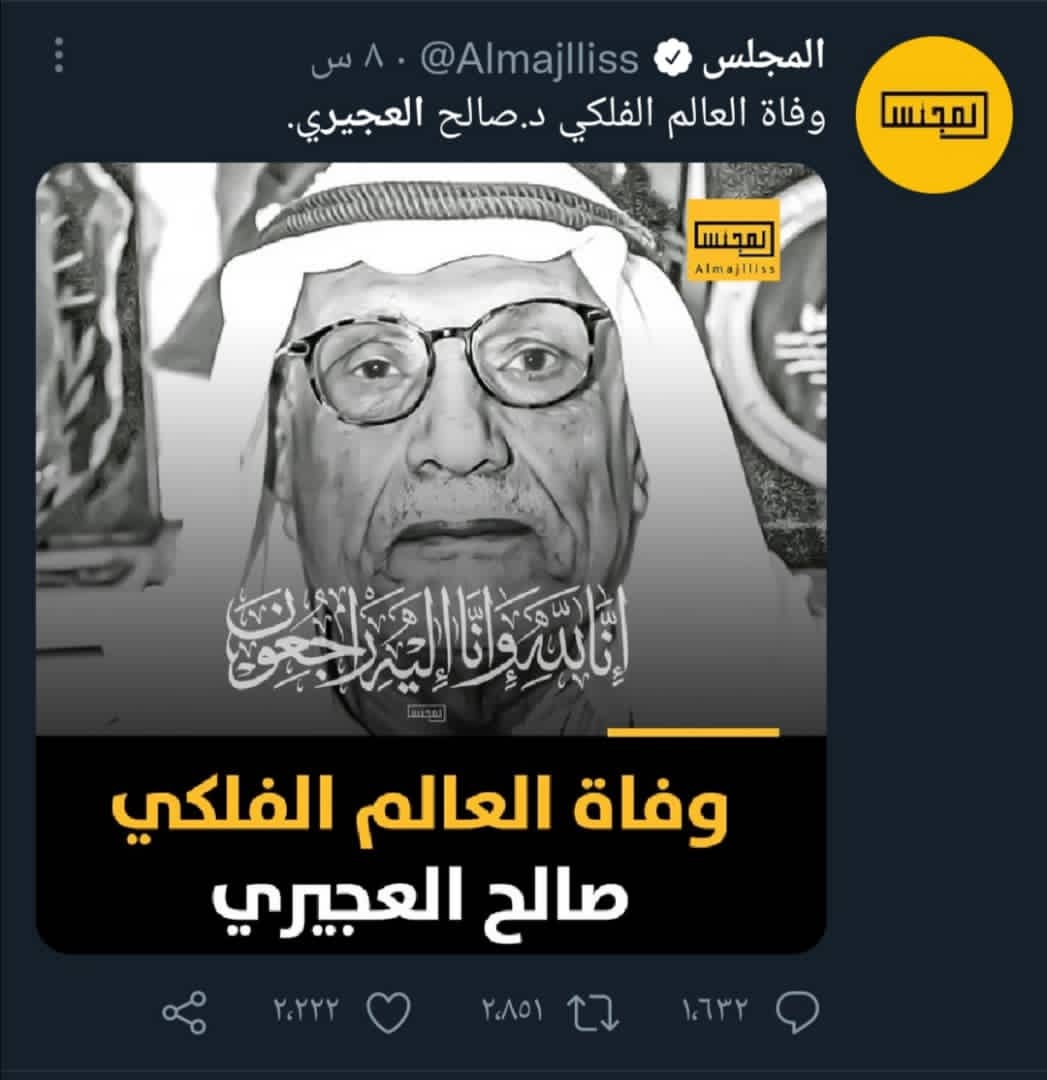
Task: Like the tweet with the heart icon
Action: [x=388, y=1012]
